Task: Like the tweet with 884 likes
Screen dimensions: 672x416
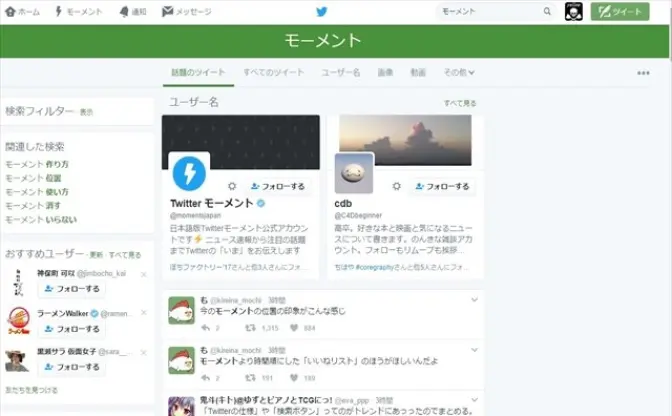Action: [294, 328]
